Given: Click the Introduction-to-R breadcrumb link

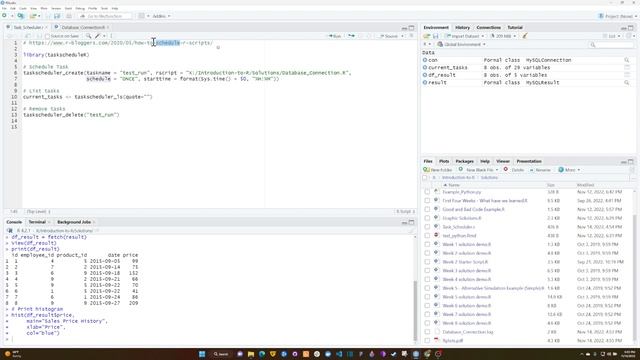Looking at the screenshot, I should 458,178.
